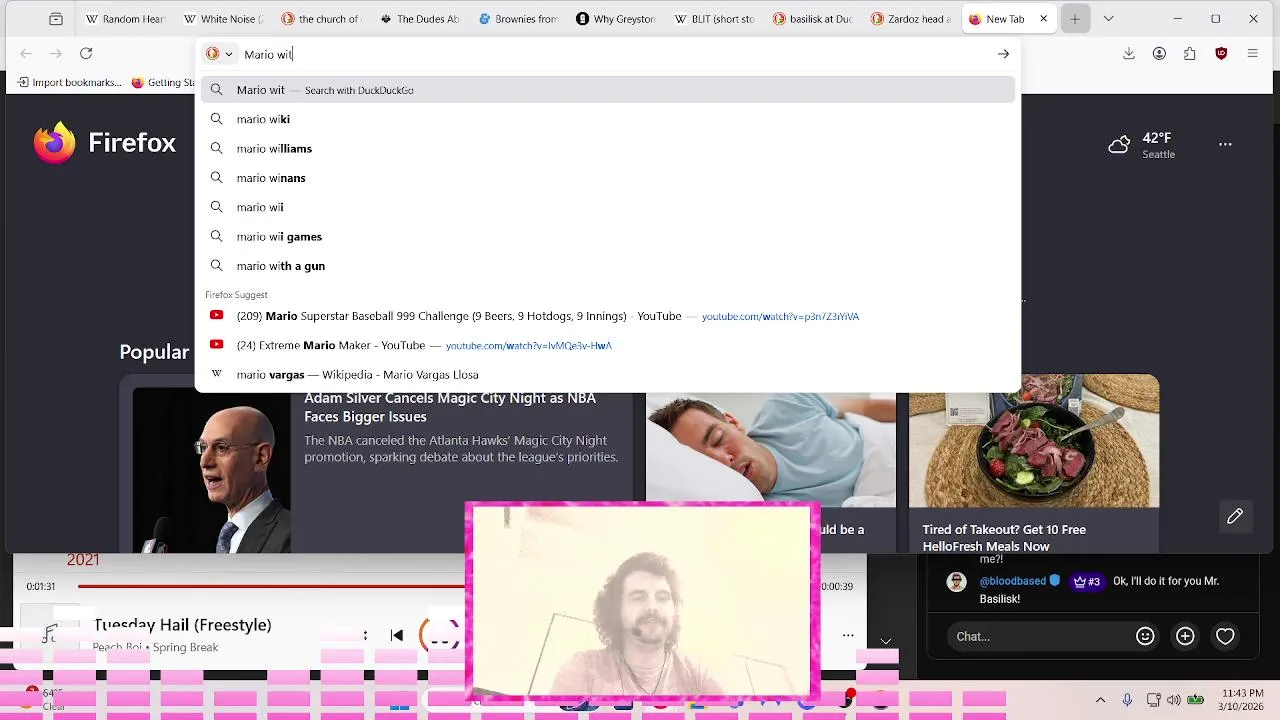Choose the 'mario wii games' suggestion

(x=608, y=237)
